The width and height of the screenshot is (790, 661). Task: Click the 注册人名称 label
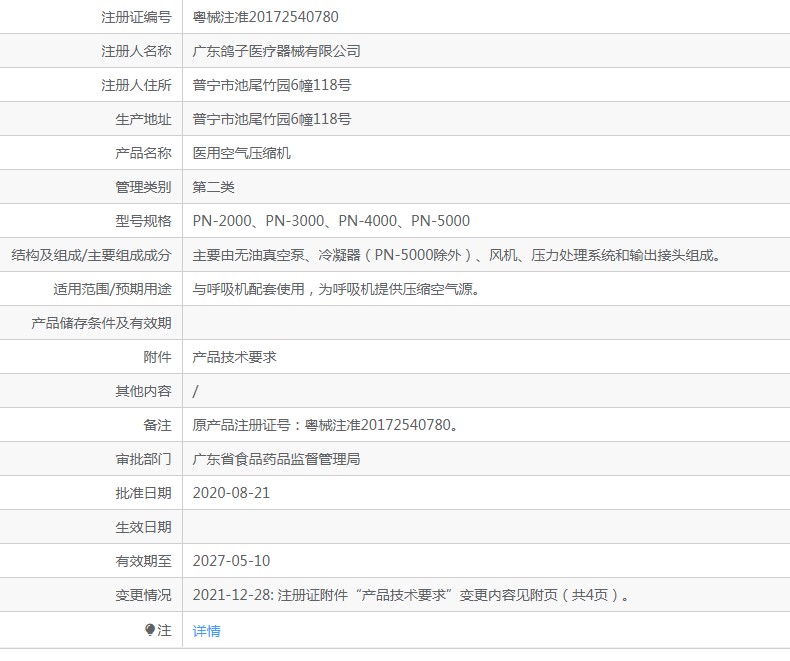coord(136,51)
